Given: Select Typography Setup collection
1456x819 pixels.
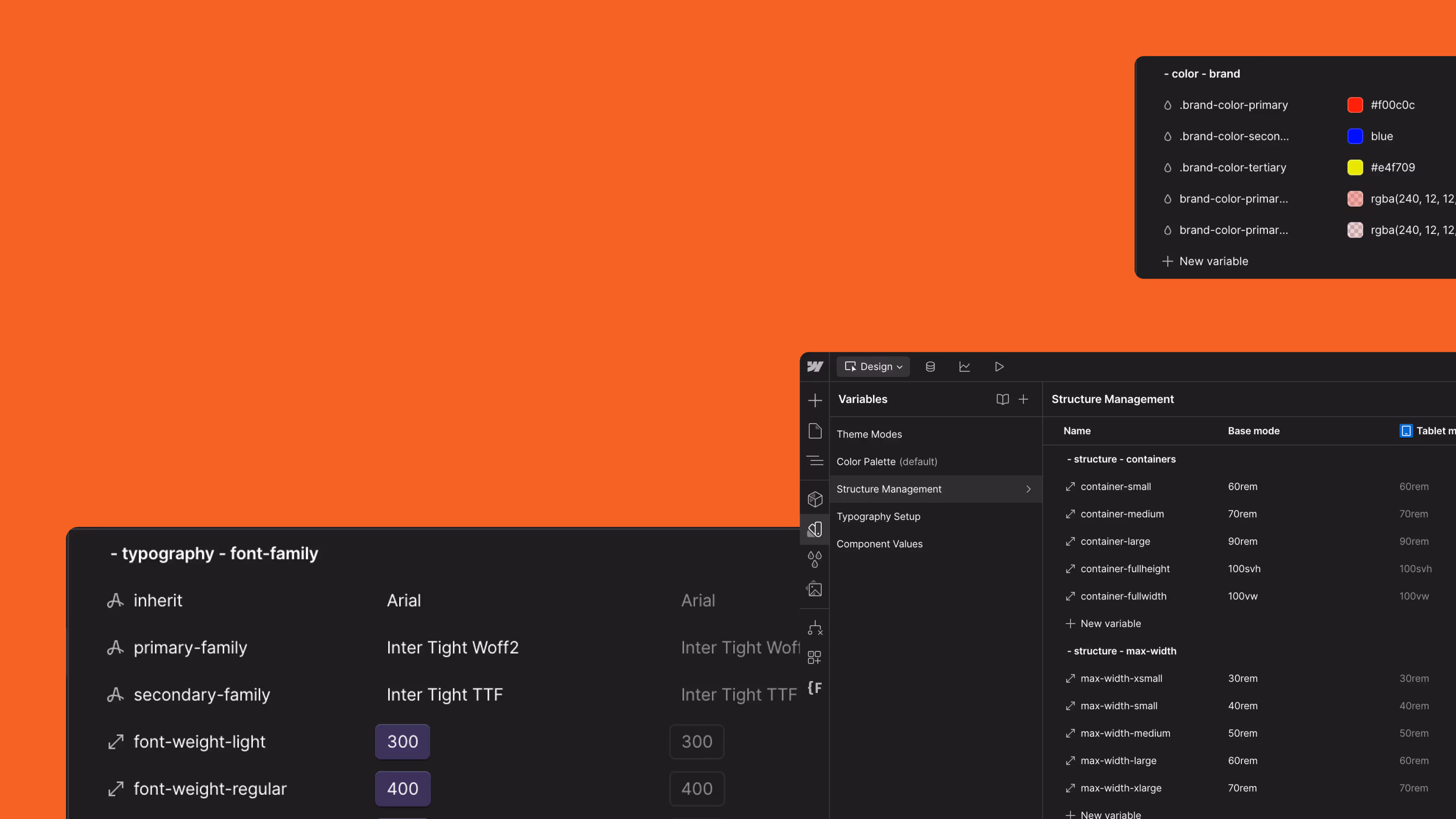Looking at the screenshot, I should (x=878, y=516).
